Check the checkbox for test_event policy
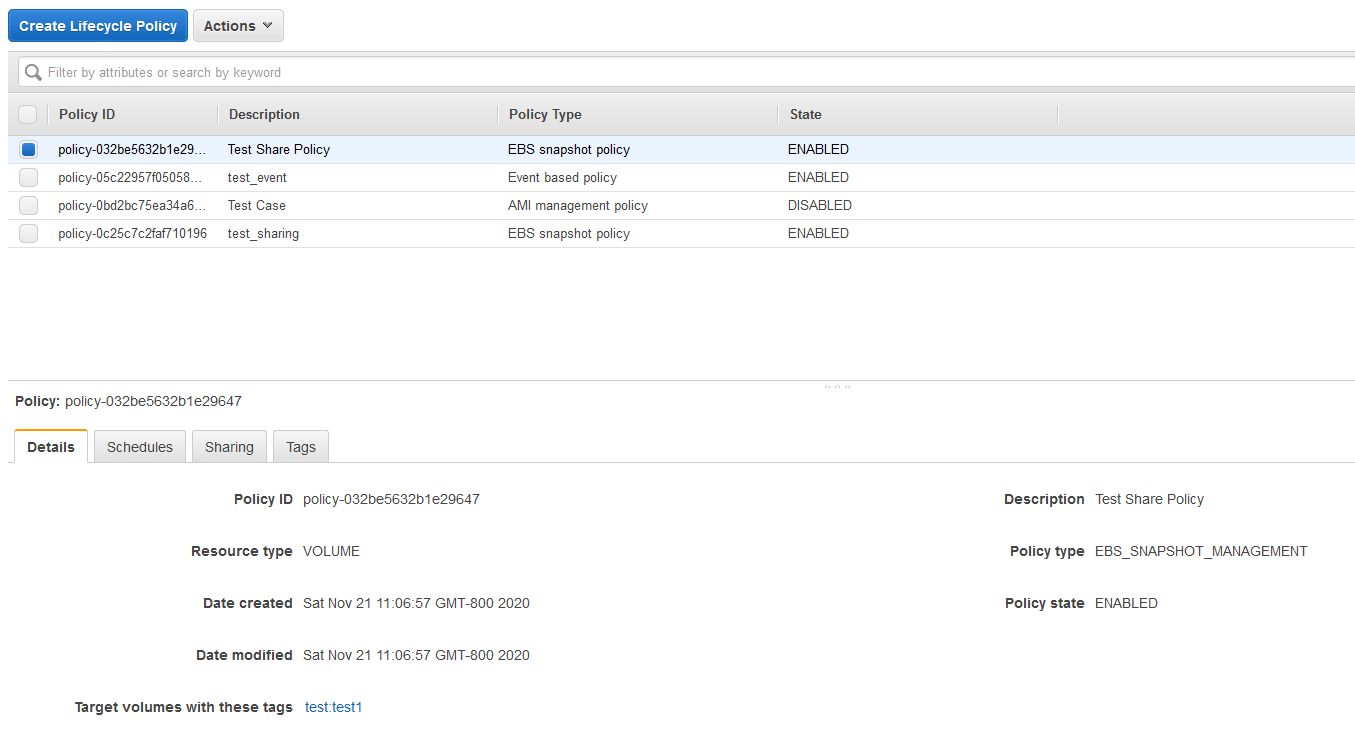Image resolution: width=1355 pixels, height=738 pixels. pyautogui.click(x=28, y=177)
